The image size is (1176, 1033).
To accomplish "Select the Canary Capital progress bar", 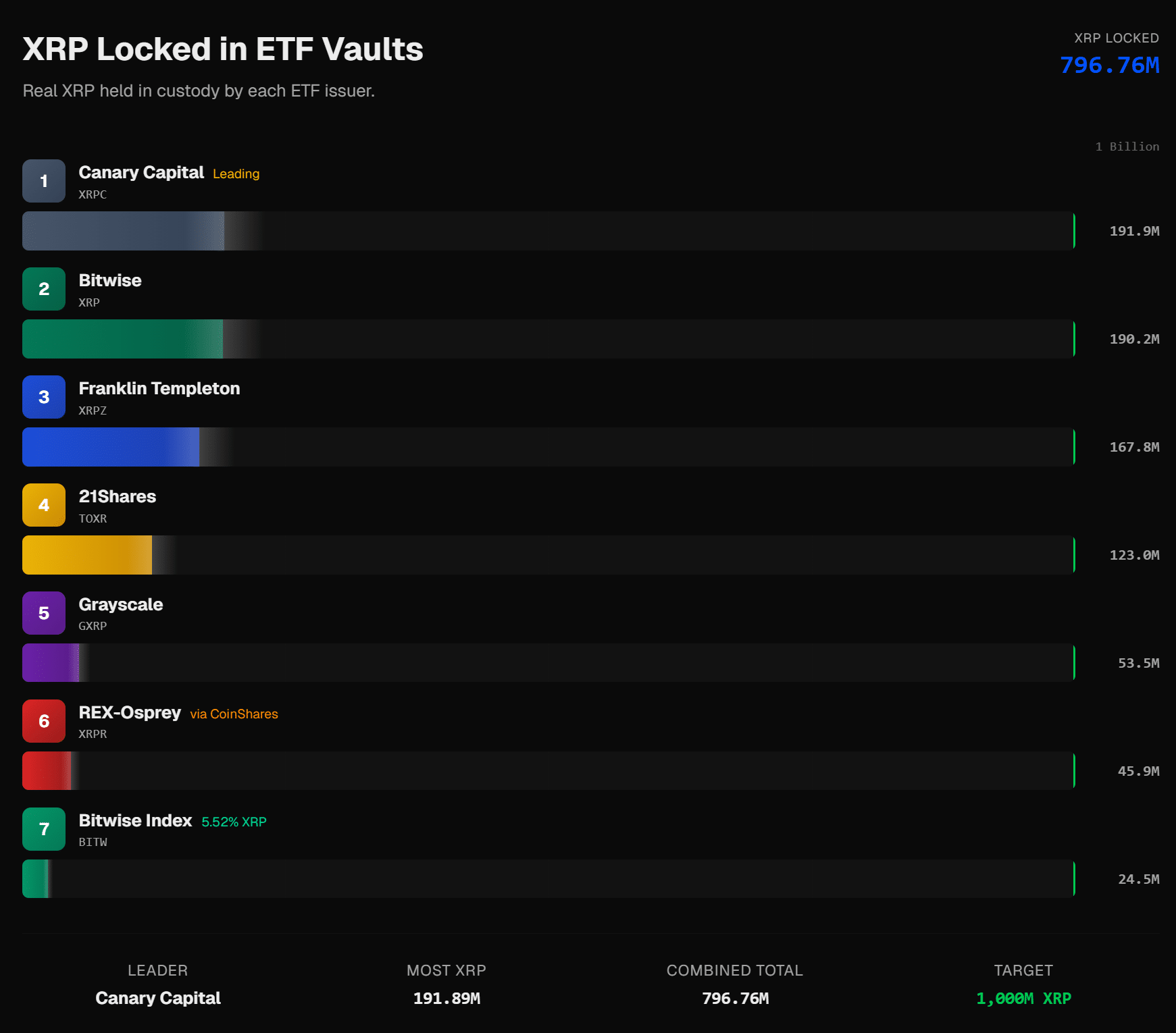I will [548, 231].
